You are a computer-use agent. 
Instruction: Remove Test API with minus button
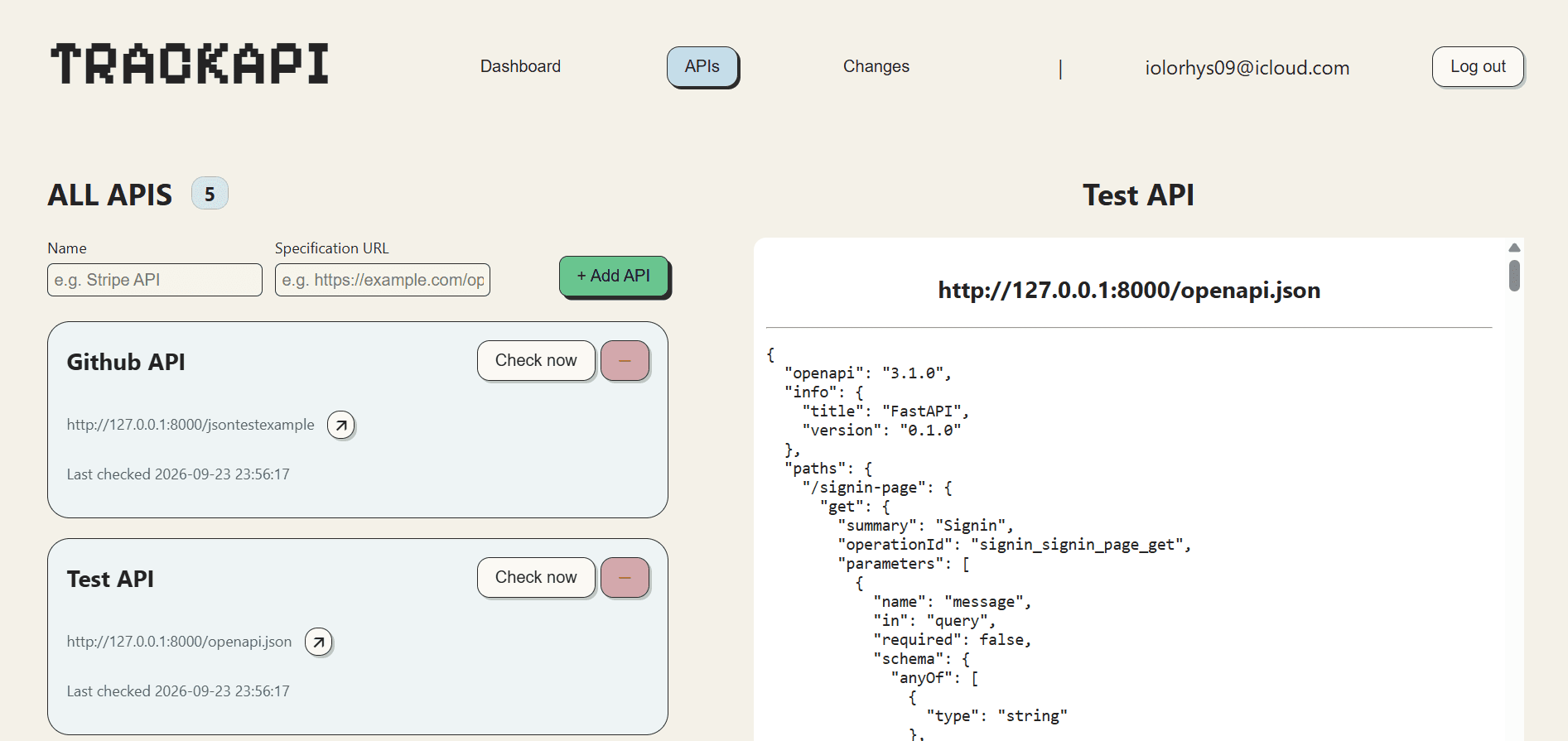coord(625,578)
